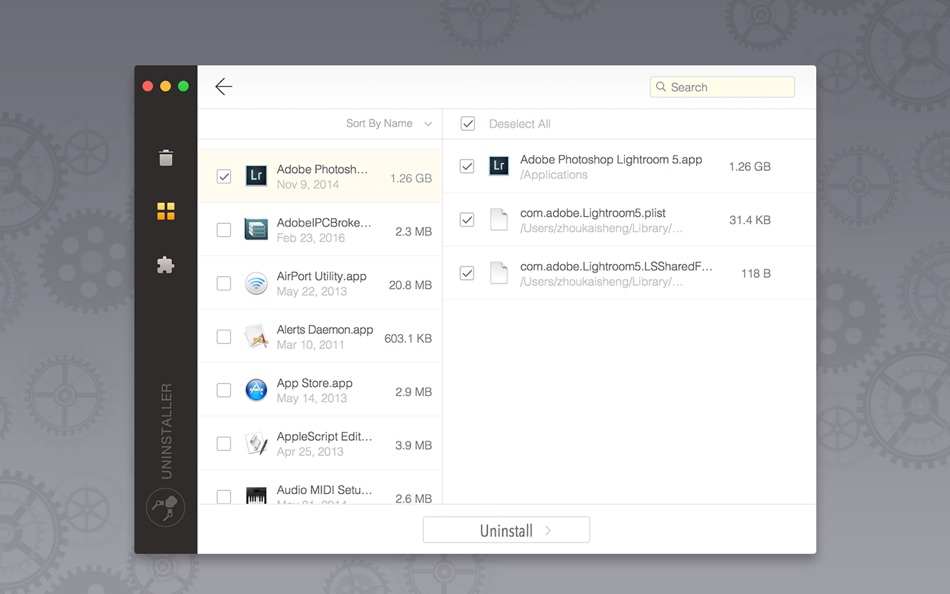The height and width of the screenshot is (594, 950).
Task: Click the AirPort Utility Wi-Fi icon
Action: [x=256, y=283]
